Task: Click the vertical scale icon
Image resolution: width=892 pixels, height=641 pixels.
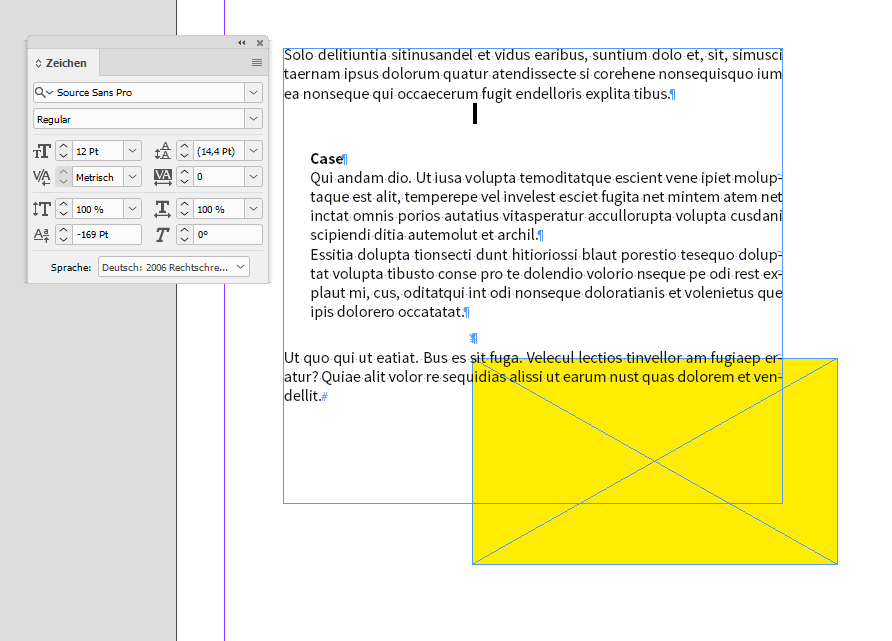Action: (42, 209)
